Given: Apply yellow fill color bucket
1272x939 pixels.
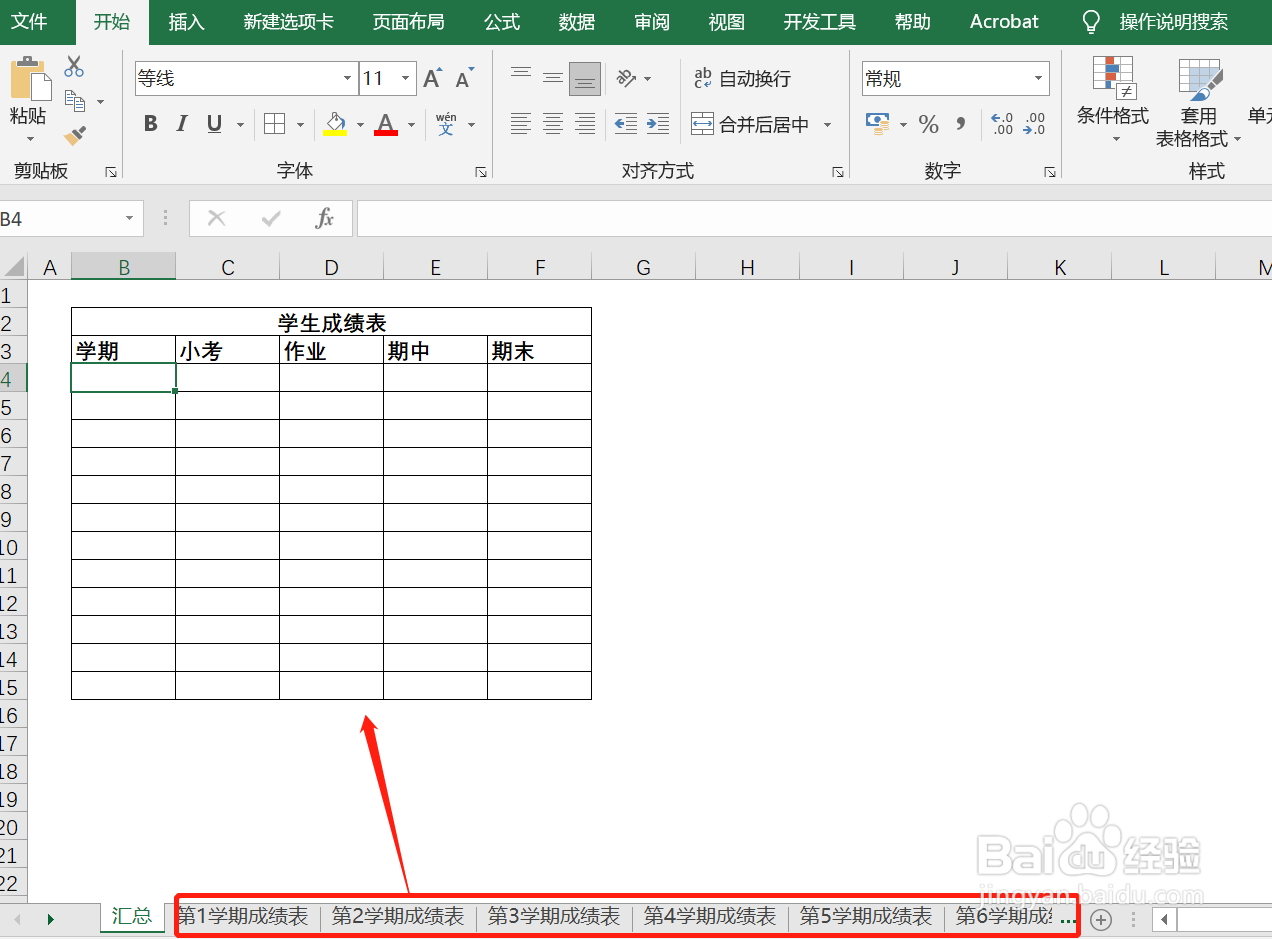Looking at the screenshot, I should (x=335, y=124).
